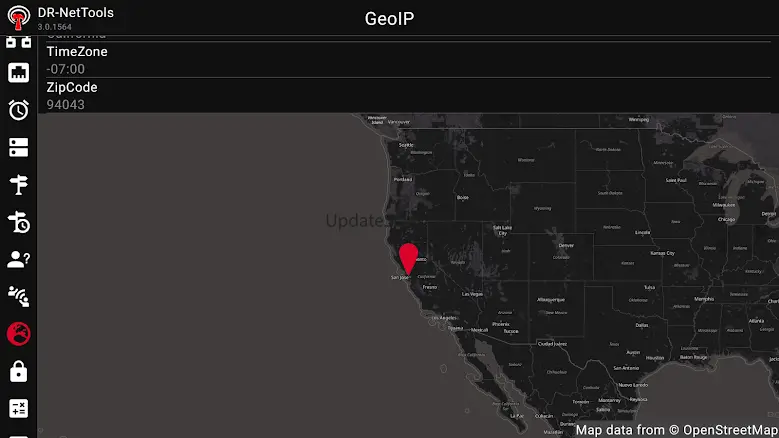Click the GeoIP page title

click(x=389, y=18)
